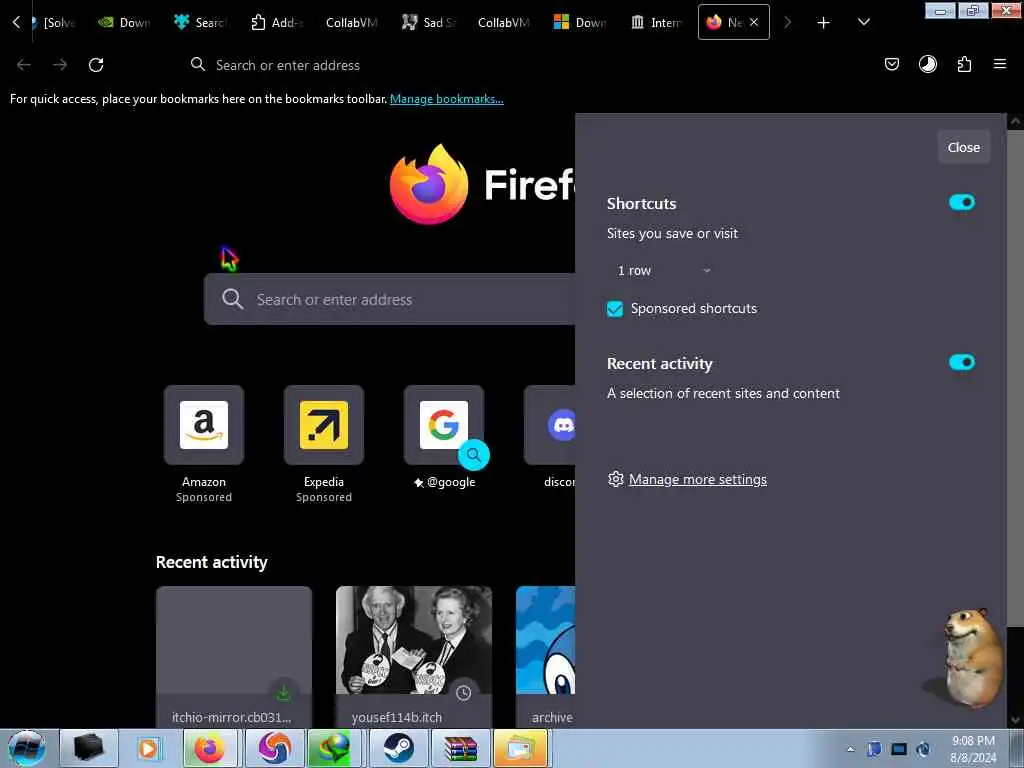Switch to the Sad S tab

(x=428, y=22)
